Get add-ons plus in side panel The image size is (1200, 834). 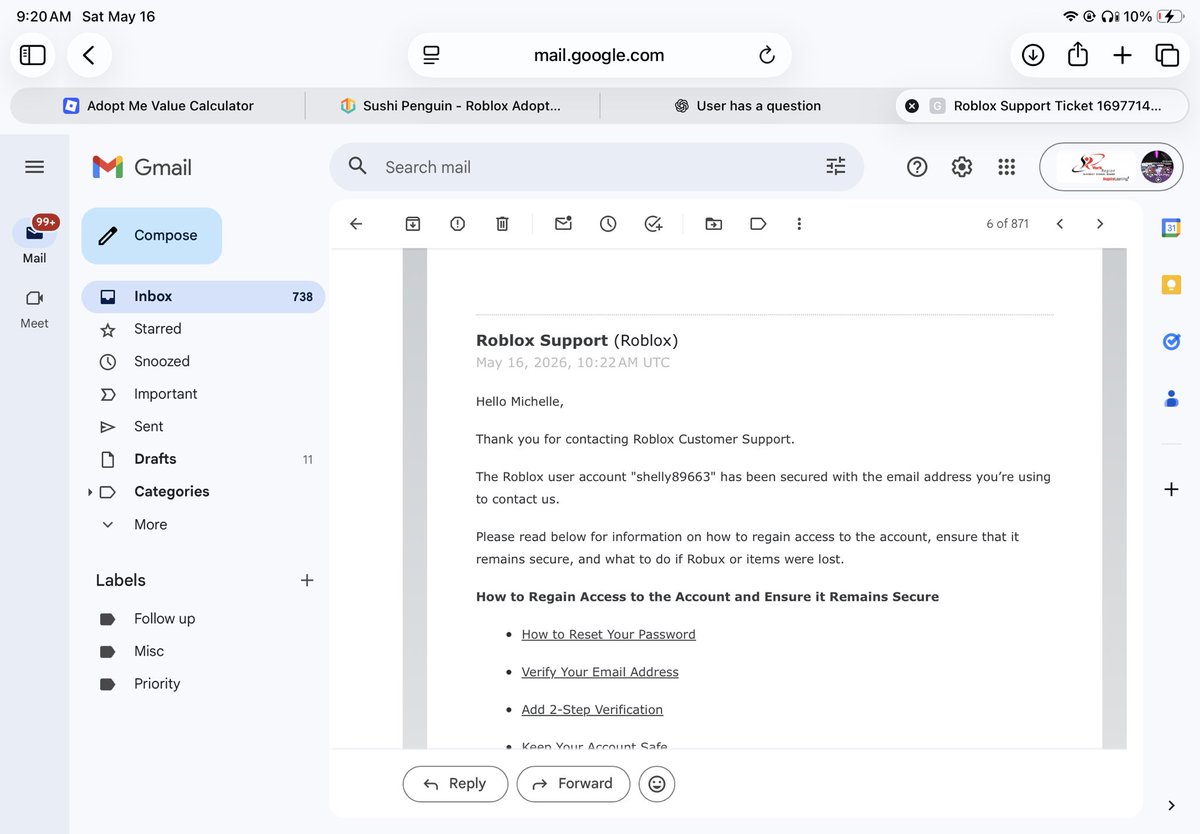[x=1171, y=489]
